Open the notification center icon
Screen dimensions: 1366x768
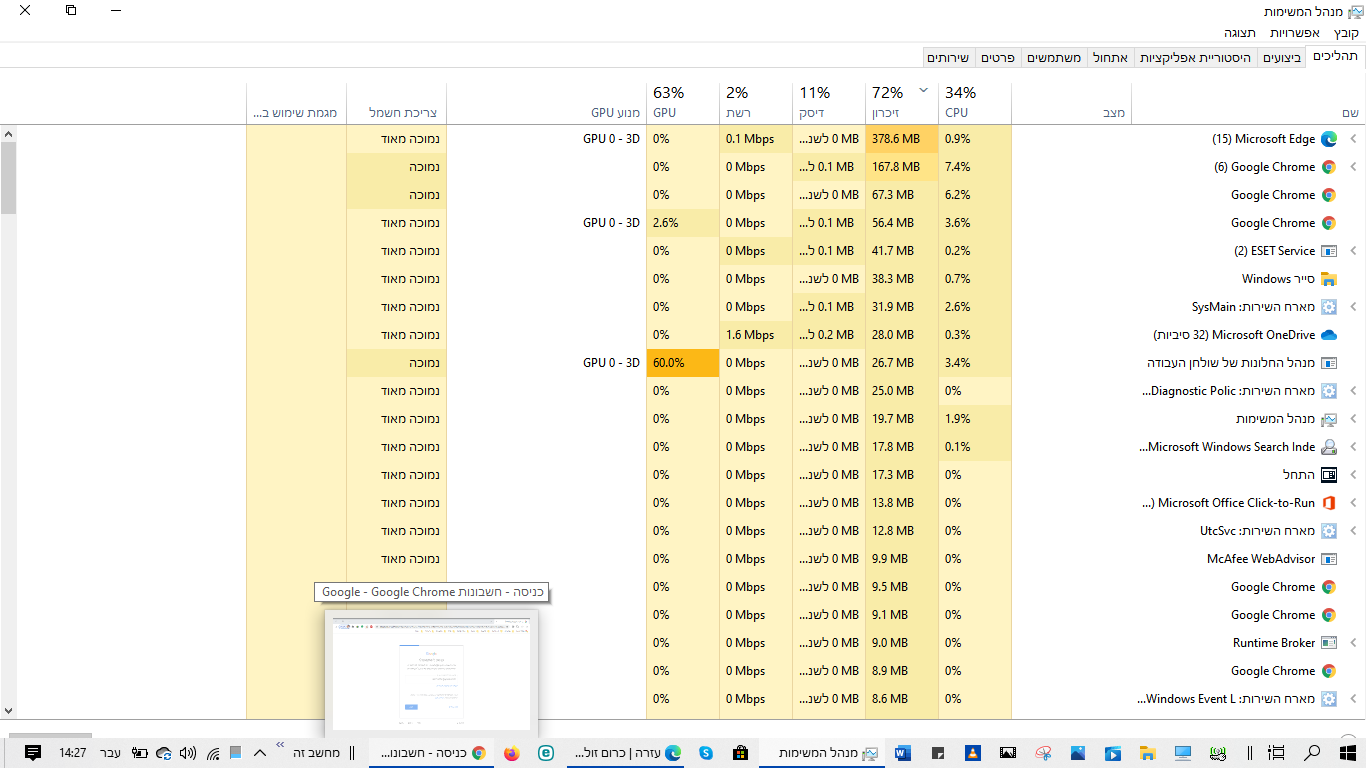tap(33, 753)
